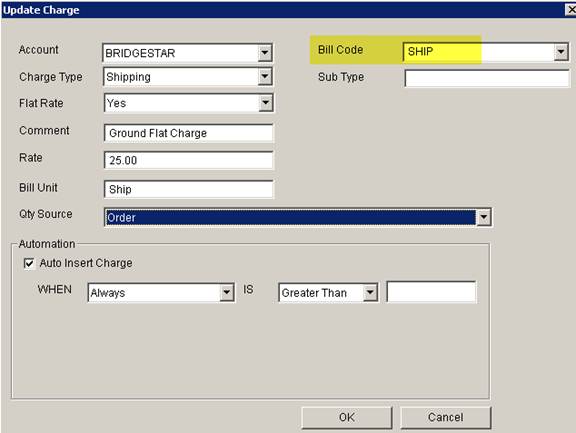Expand the Bill Code dropdown arrow

pos(561,51)
